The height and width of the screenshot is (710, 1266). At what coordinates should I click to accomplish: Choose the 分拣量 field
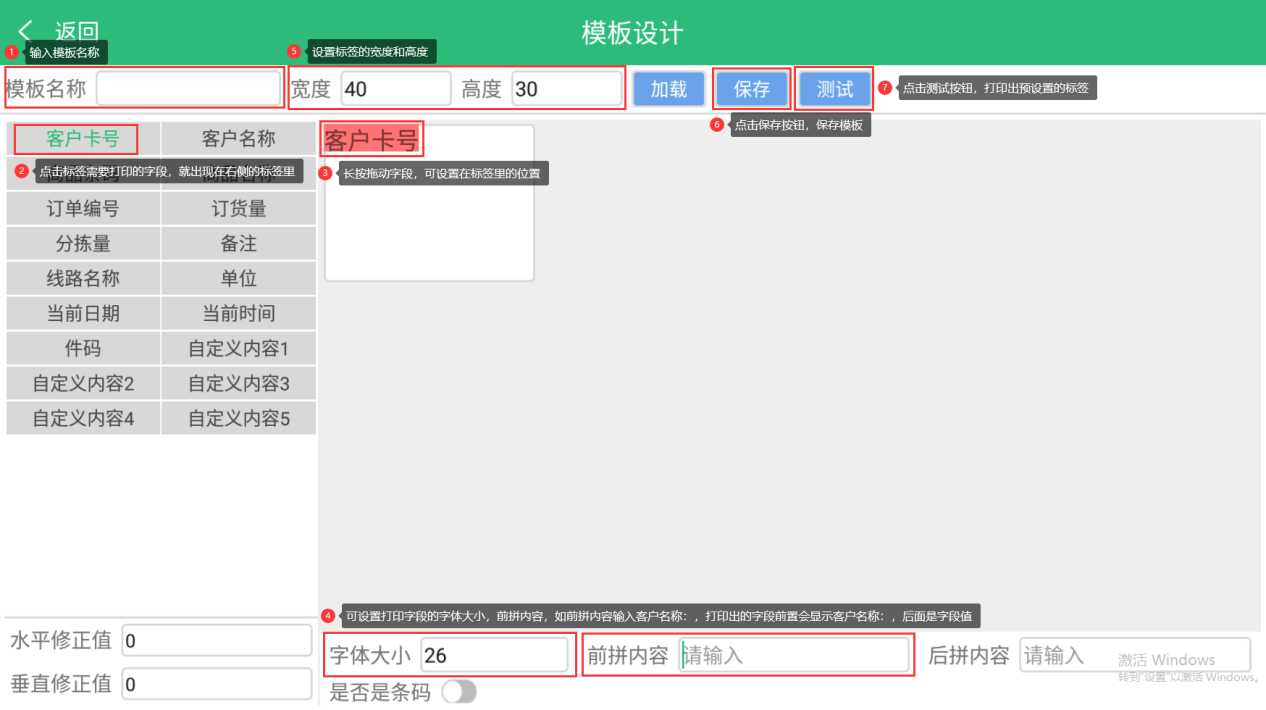point(83,244)
